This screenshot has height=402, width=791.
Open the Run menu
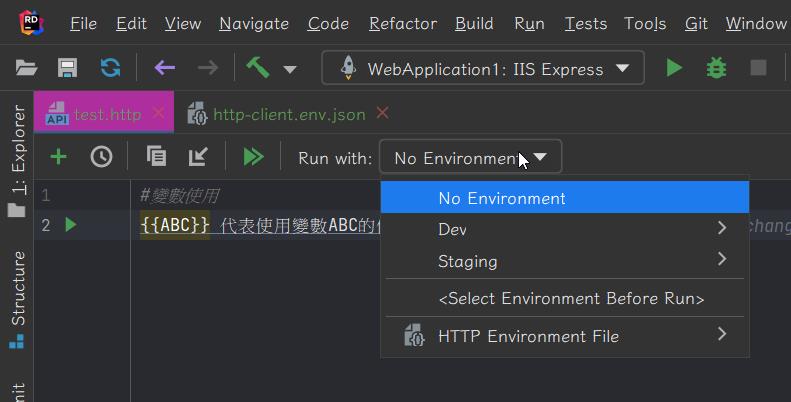click(529, 23)
